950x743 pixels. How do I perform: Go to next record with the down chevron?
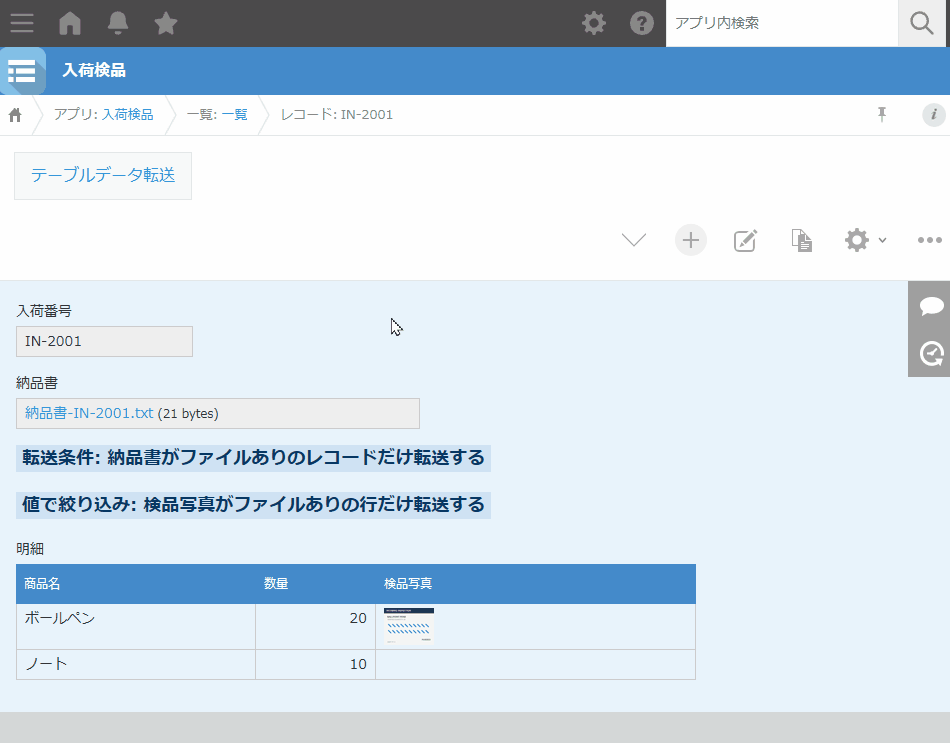(x=634, y=240)
